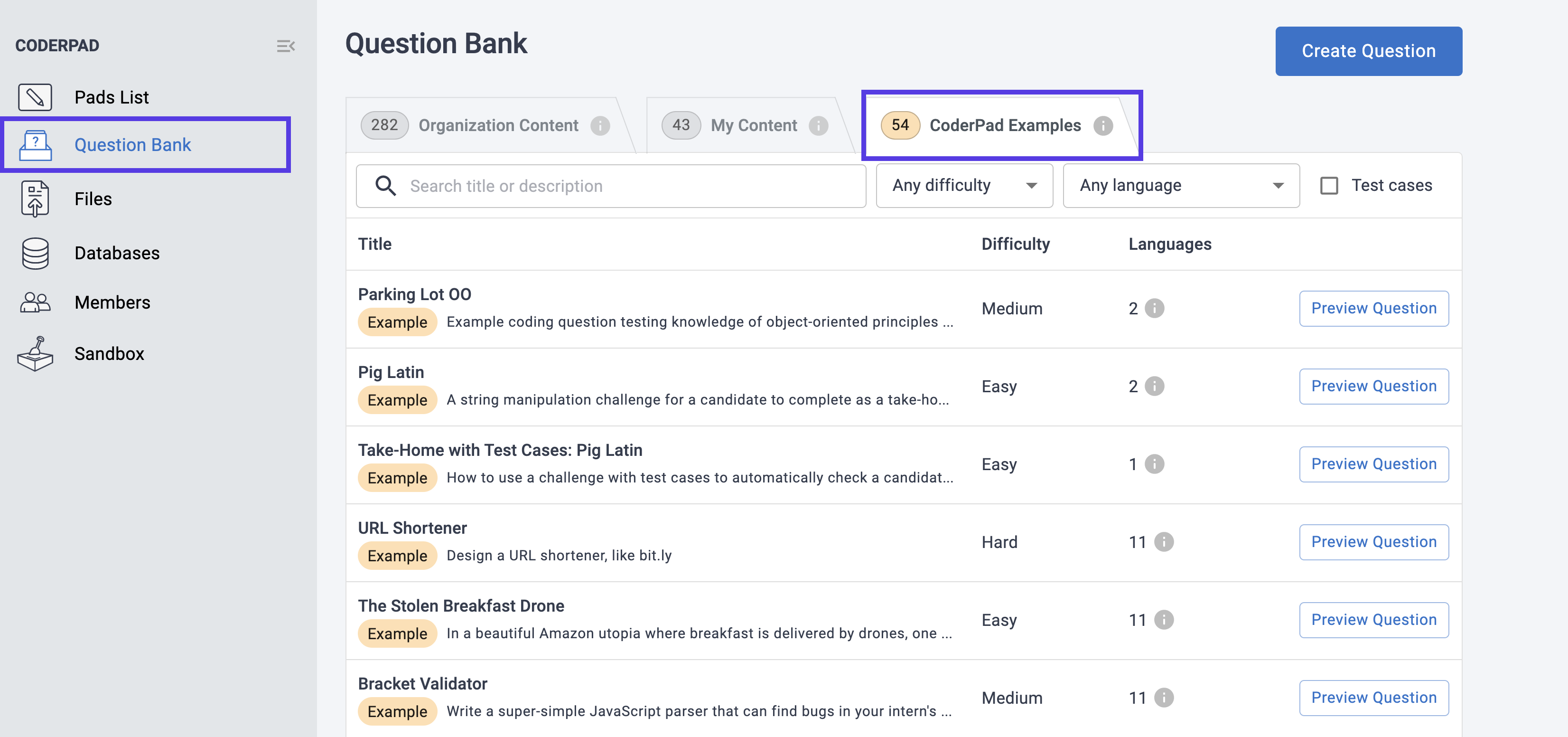This screenshot has width=1568, height=737.
Task: Open the Any difficulty dropdown
Action: 964,186
